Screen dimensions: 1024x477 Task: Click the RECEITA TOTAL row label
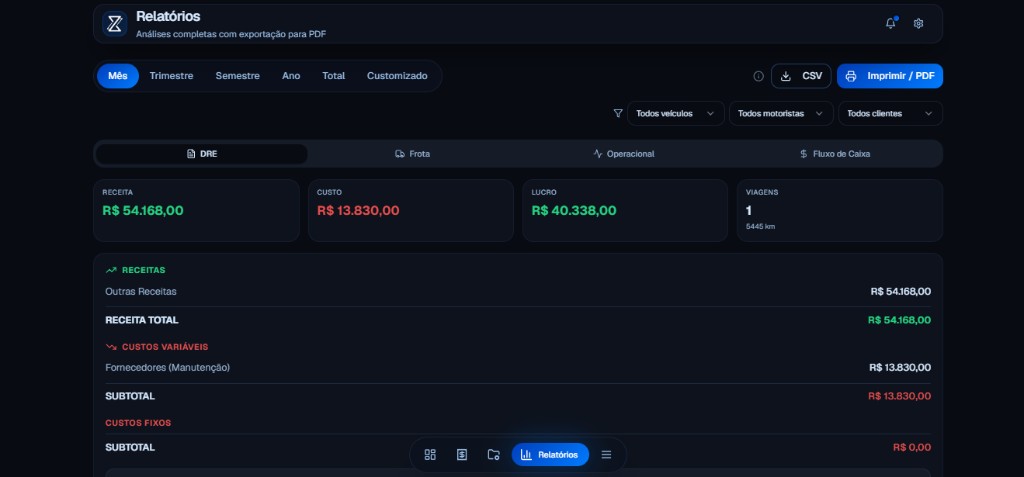[x=142, y=320]
